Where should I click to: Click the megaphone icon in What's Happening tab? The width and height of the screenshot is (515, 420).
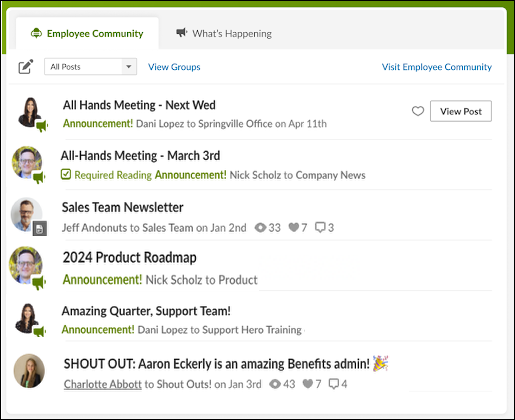tap(182, 33)
